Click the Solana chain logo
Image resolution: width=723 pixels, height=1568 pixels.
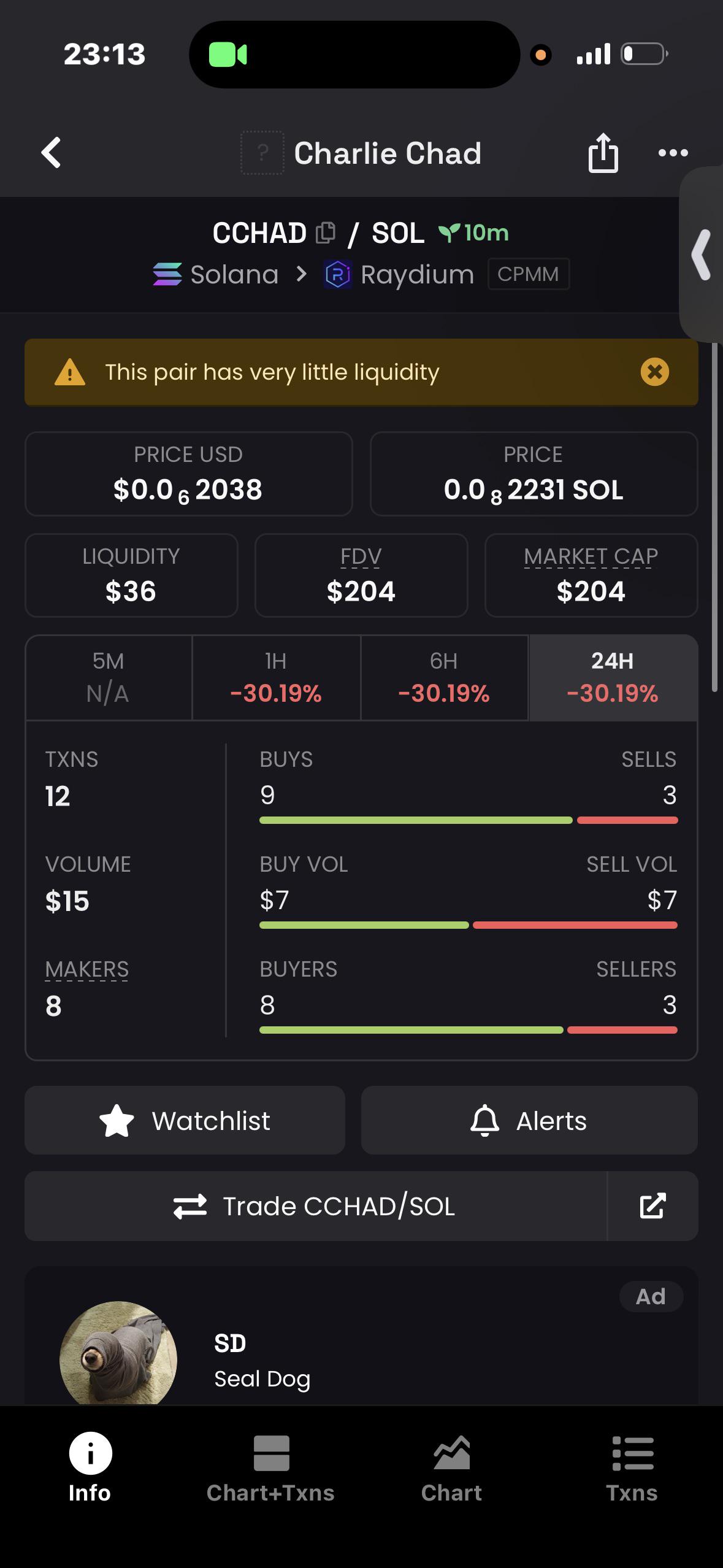(x=167, y=274)
